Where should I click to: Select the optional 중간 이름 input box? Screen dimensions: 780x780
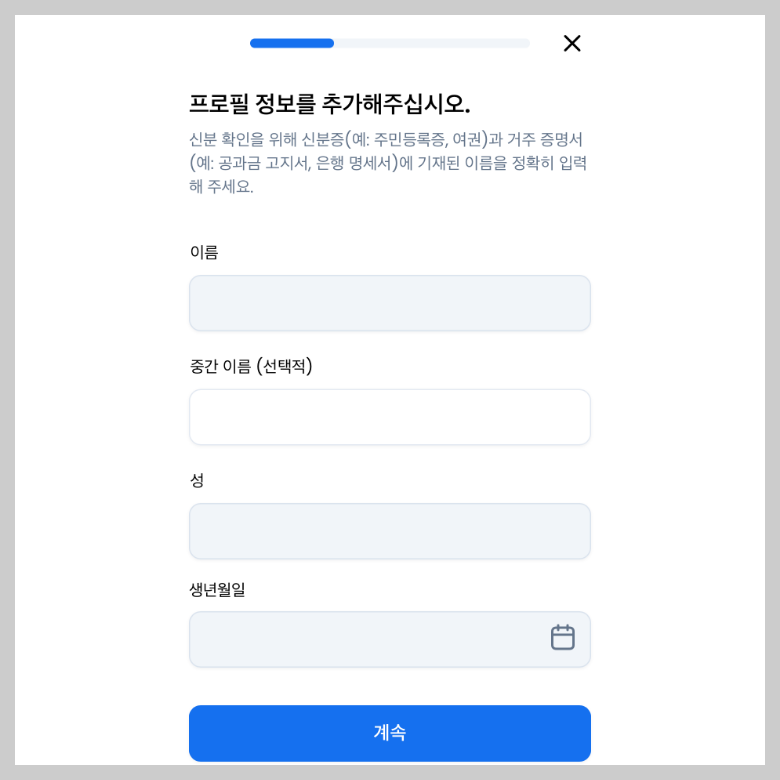pos(390,417)
